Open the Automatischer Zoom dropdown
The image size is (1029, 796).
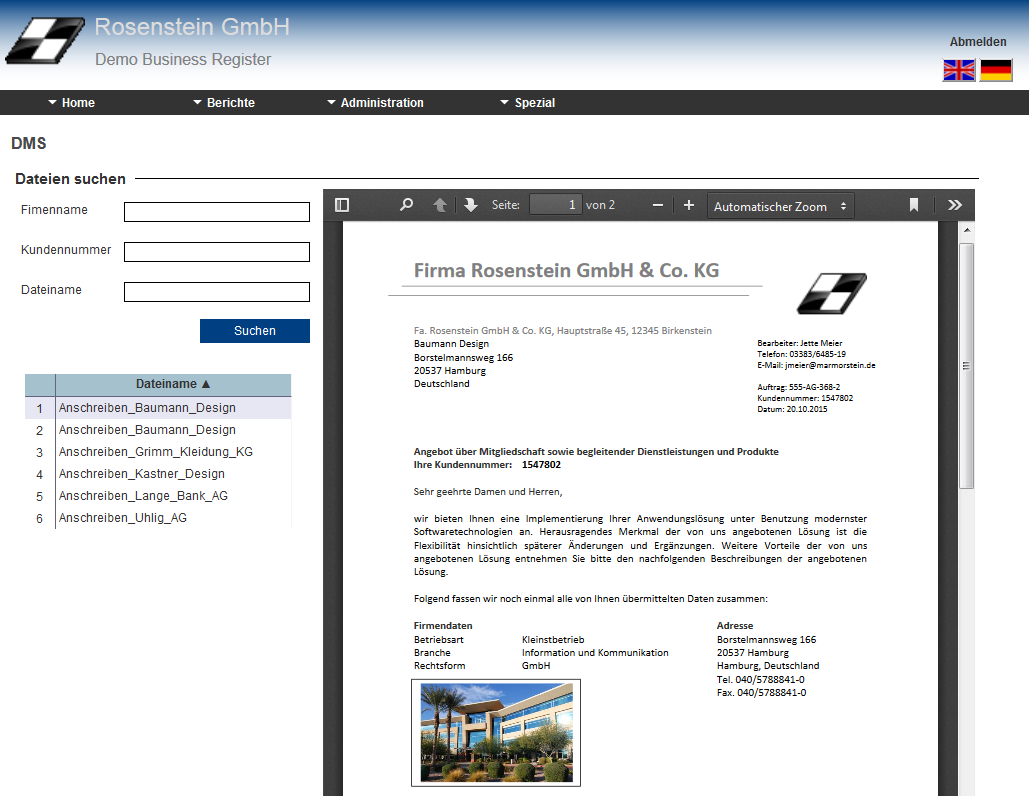pyautogui.click(x=781, y=206)
